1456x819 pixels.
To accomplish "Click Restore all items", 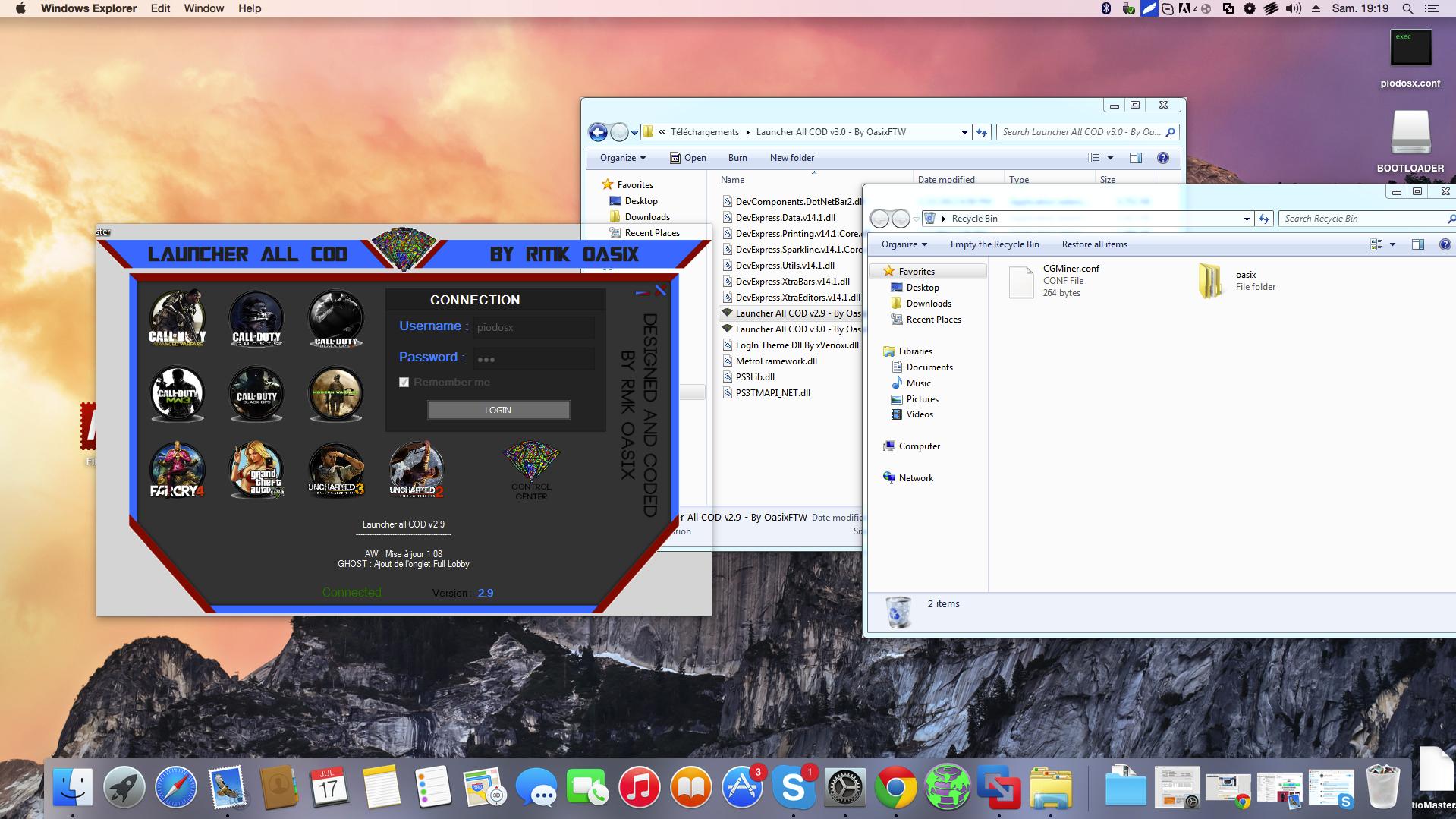I will 1095,244.
